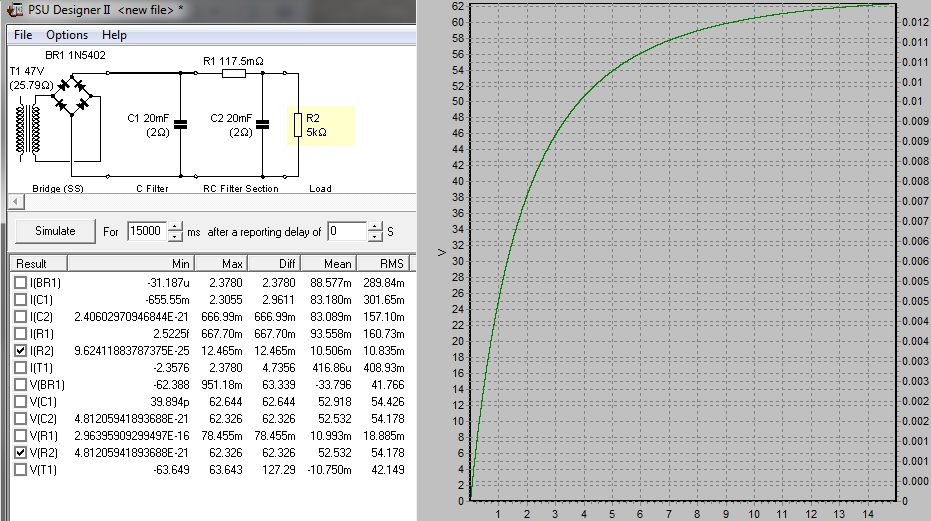Image resolution: width=931 pixels, height=521 pixels.
Task: Enable the V(C2) plot checkbox
Action: [21, 419]
